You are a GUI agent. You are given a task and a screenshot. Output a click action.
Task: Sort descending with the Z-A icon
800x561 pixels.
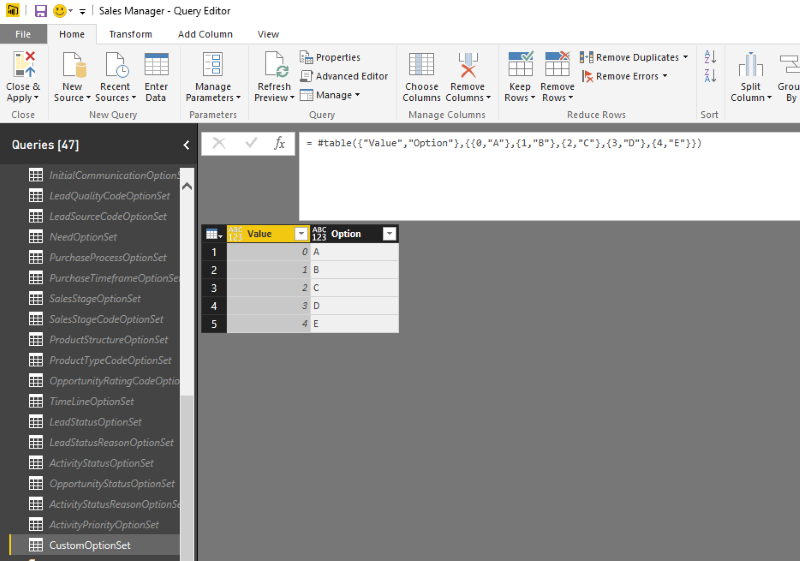coord(710,75)
